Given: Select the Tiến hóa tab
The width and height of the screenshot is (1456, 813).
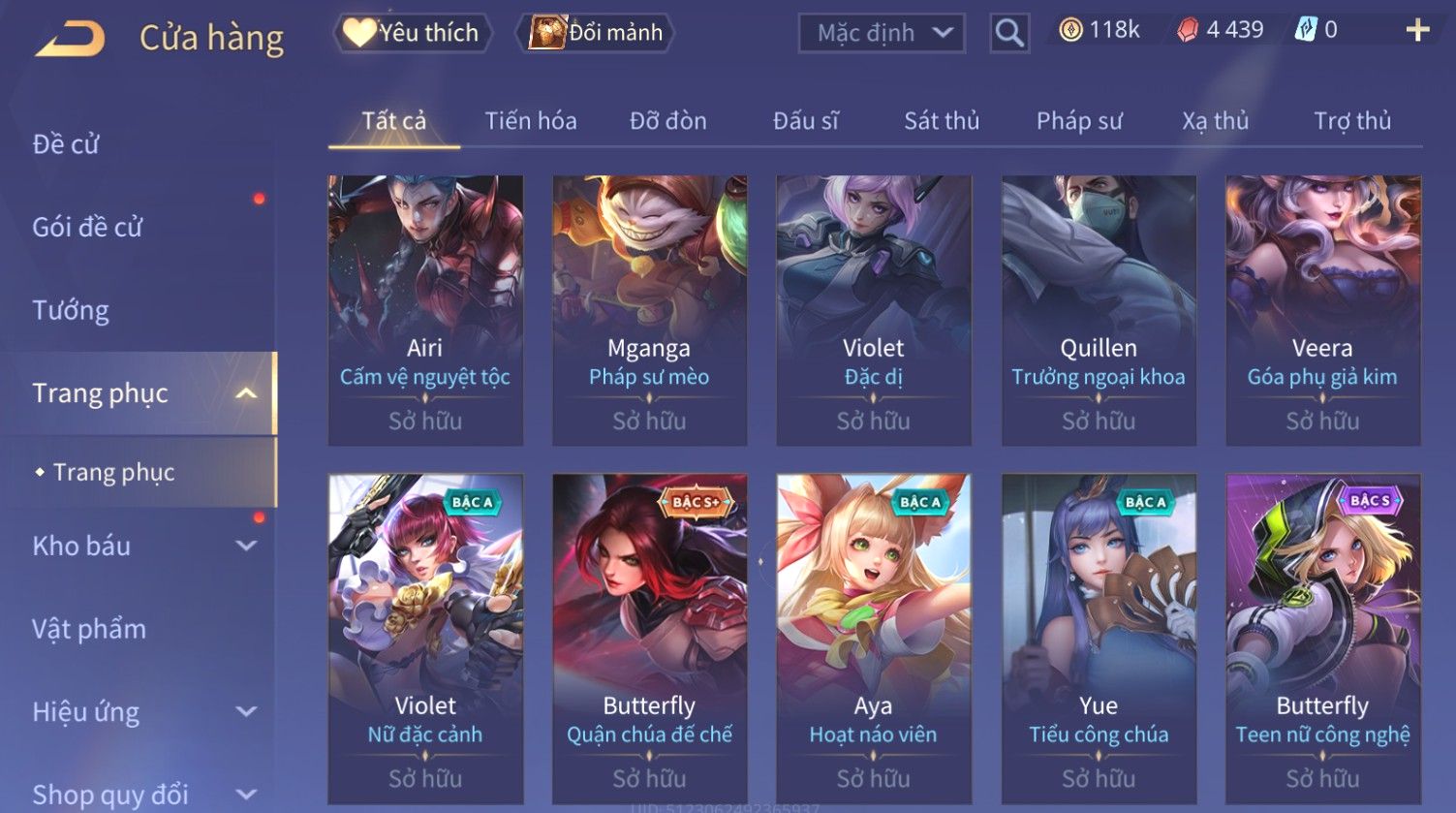Looking at the screenshot, I should point(531,121).
